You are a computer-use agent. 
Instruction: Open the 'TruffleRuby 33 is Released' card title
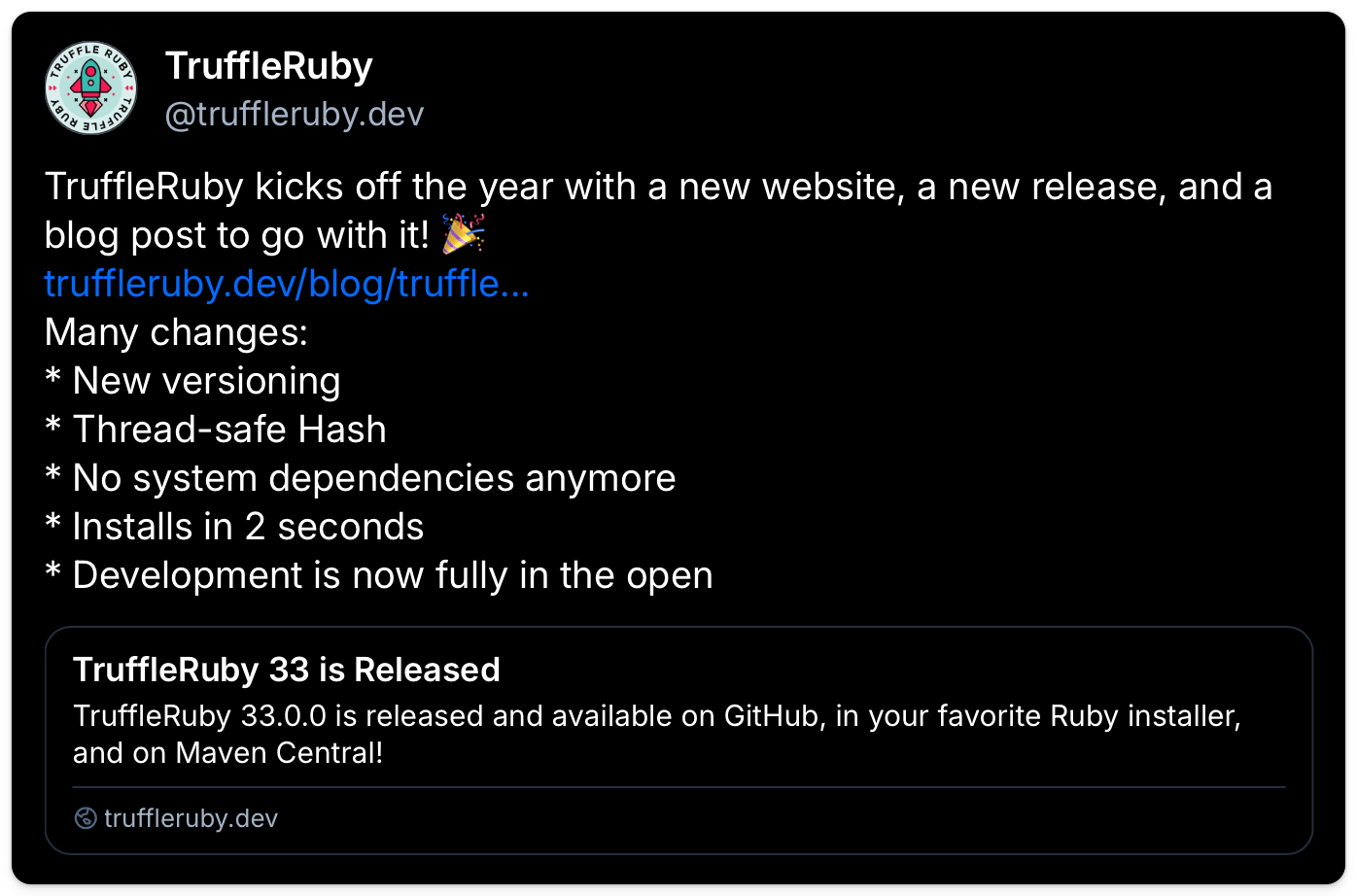click(287, 670)
